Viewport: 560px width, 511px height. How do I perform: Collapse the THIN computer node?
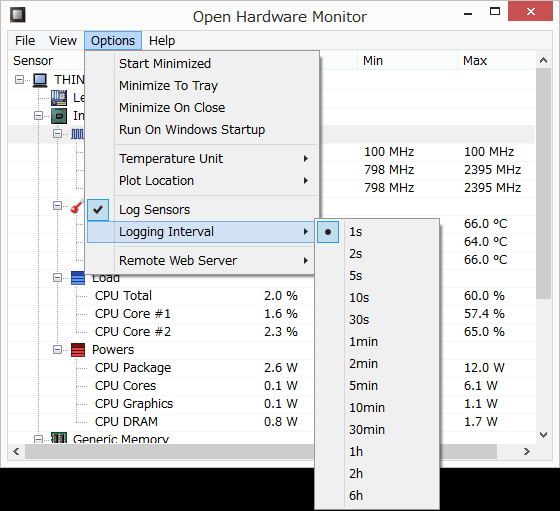click(x=20, y=79)
